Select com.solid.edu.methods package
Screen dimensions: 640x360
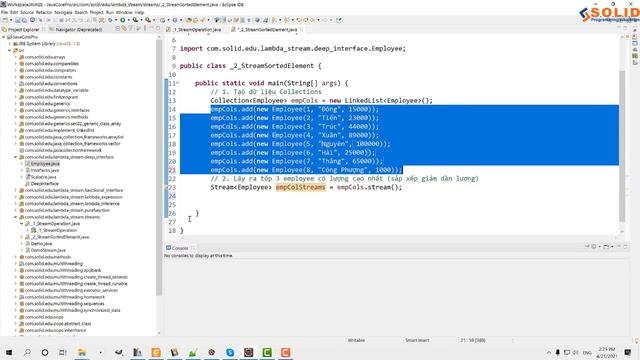(45, 257)
